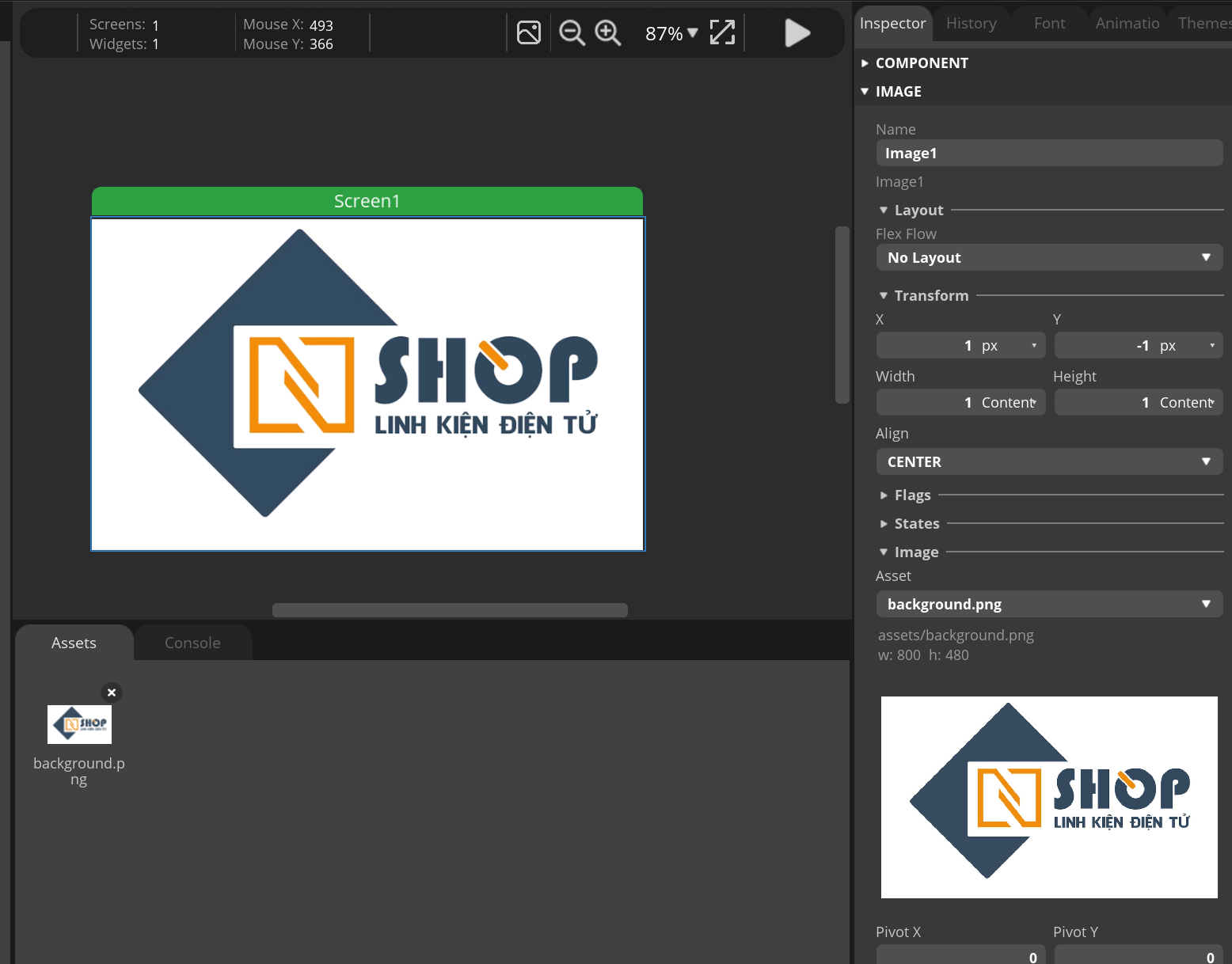Open the X unit px dropdown

[1010, 345]
